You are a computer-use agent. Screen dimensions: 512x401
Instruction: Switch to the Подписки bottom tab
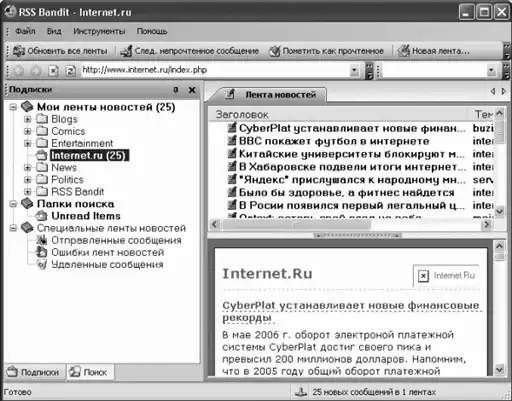[x=34, y=372]
